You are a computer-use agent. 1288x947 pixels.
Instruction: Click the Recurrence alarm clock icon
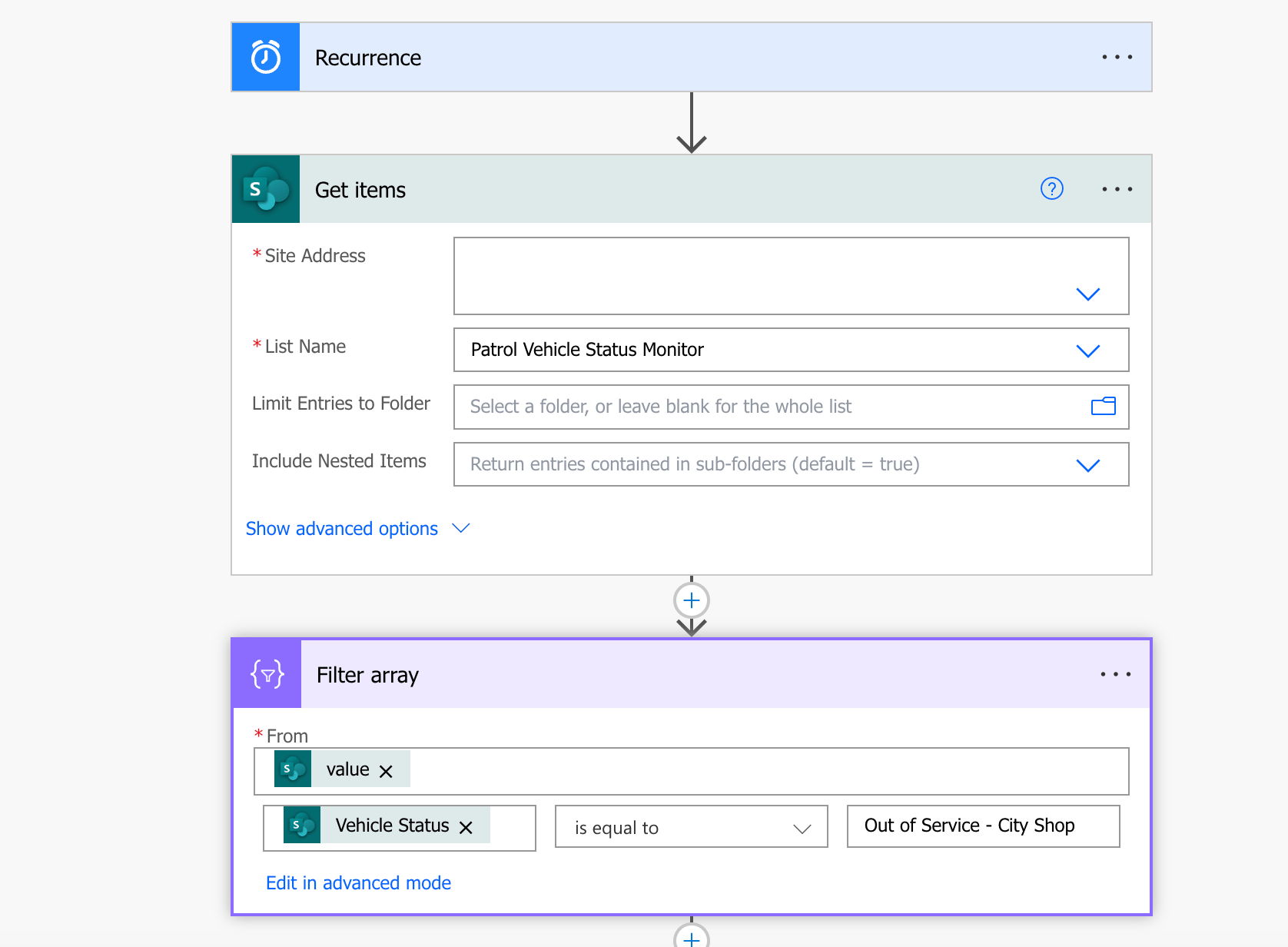265,57
